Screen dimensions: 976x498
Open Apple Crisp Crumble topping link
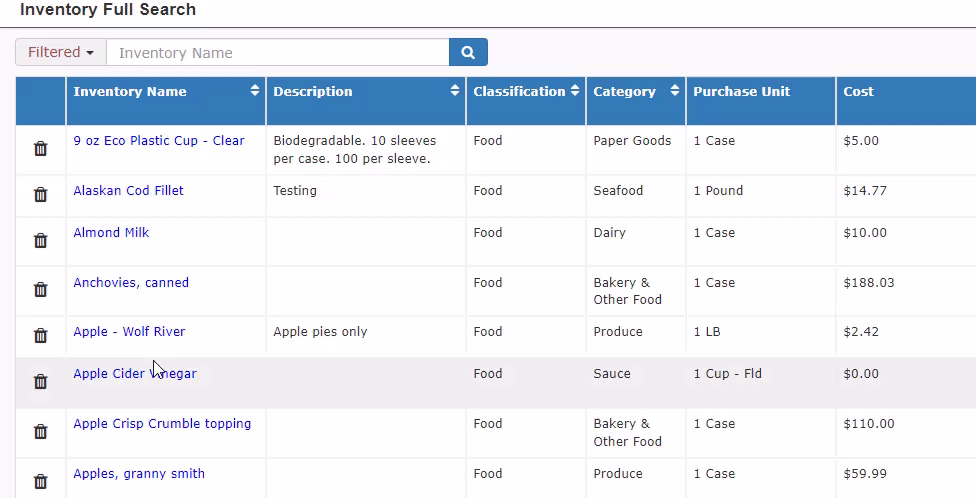click(162, 424)
